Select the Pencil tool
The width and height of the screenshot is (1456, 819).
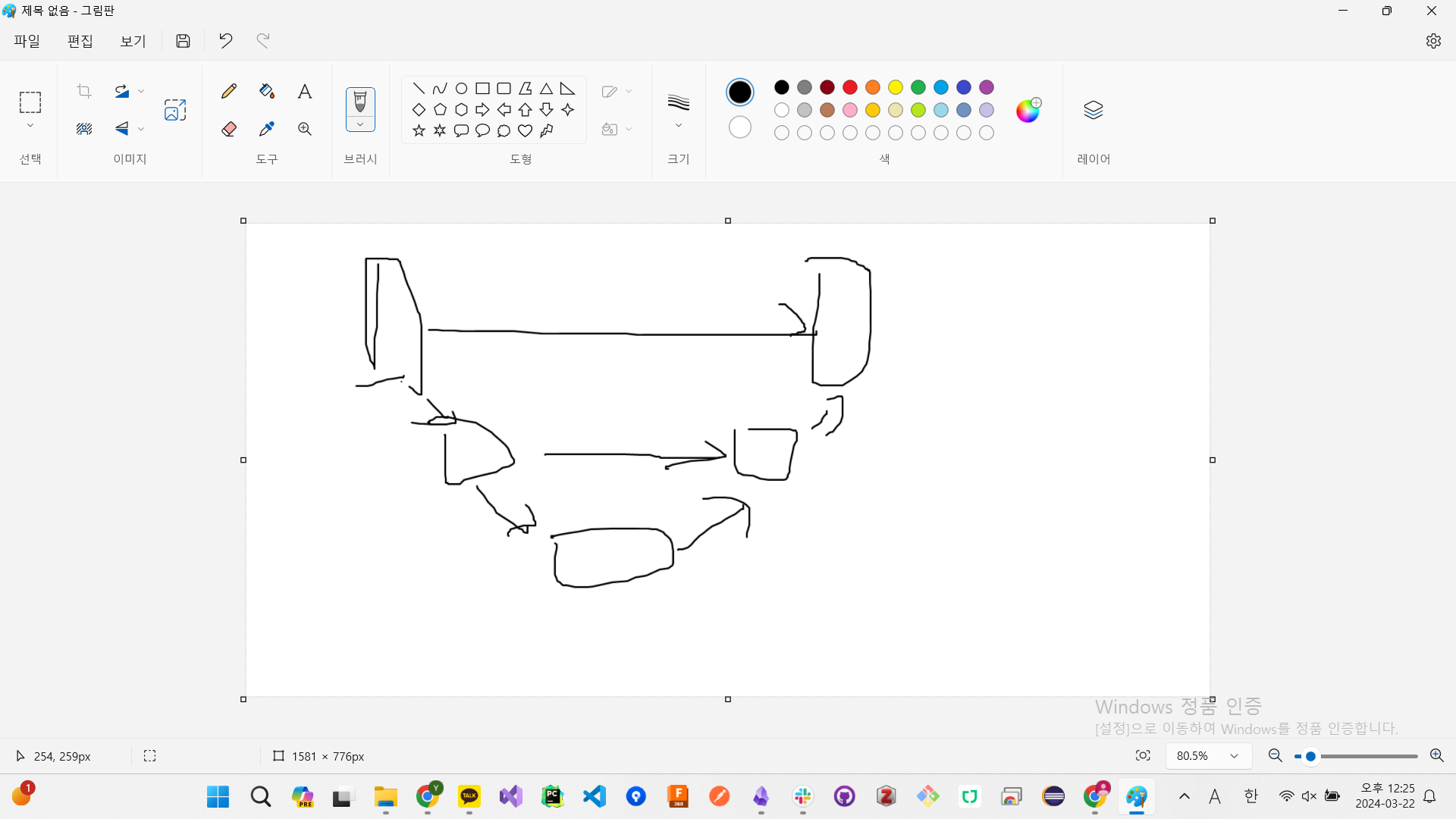[229, 92]
